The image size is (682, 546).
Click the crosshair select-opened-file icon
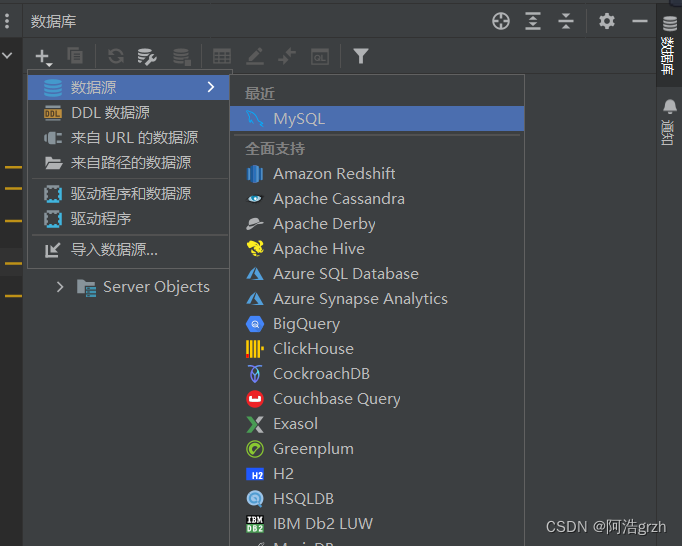[x=501, y=21]
